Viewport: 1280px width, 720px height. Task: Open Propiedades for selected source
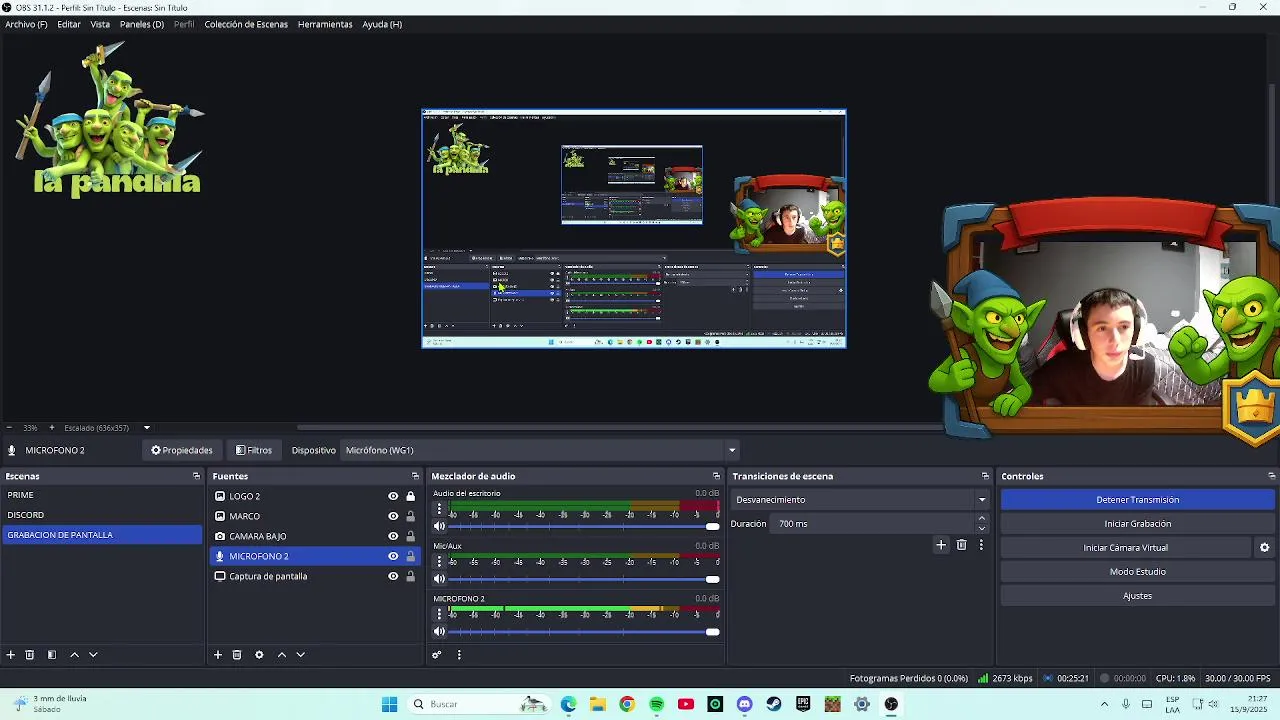[x=182, y=450]
